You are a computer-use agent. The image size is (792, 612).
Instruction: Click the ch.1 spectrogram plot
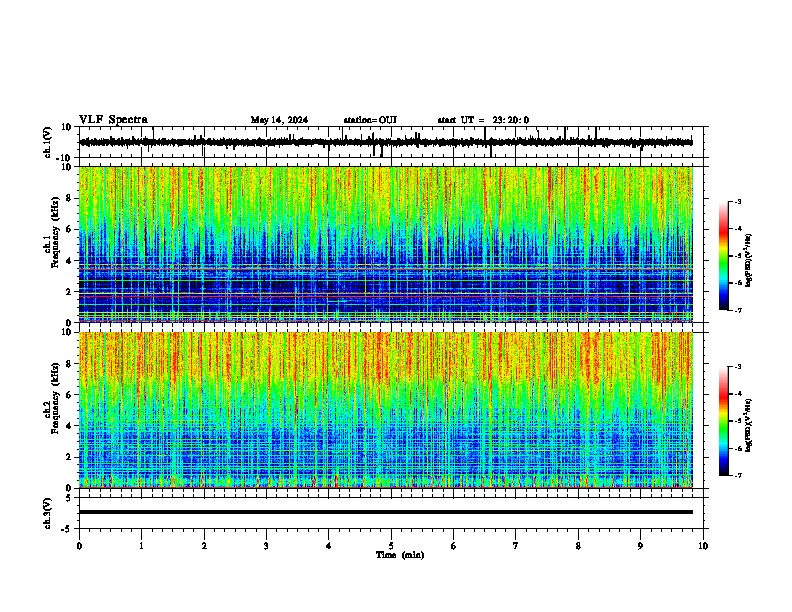click(386, 244)
